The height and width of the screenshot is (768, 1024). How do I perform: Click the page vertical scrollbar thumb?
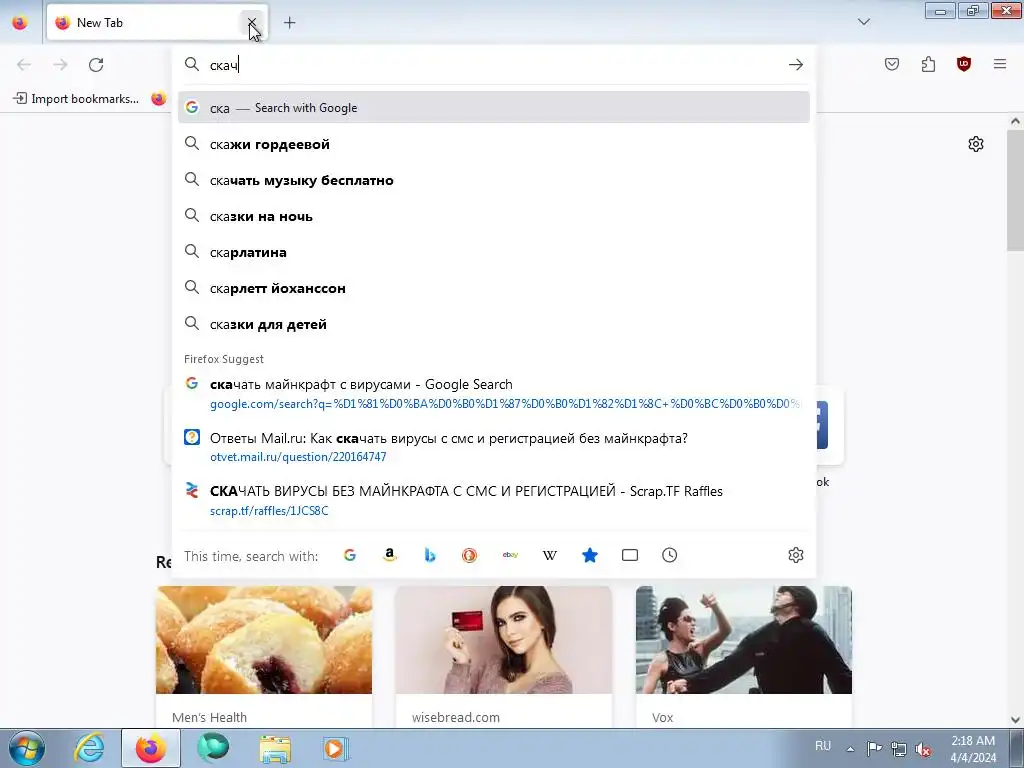coord(1015,189)
